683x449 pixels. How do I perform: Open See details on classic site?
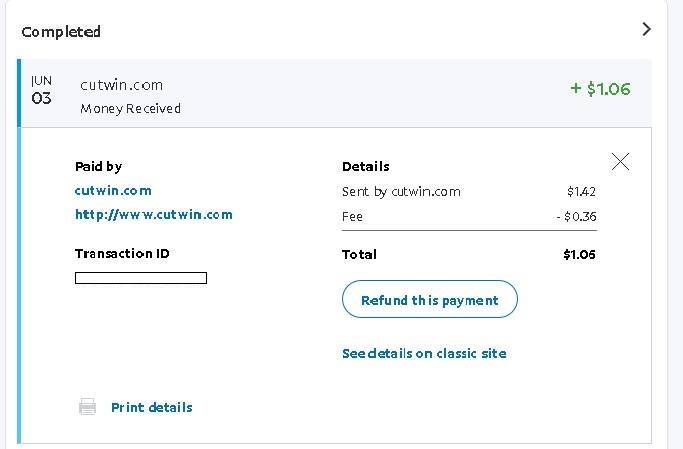424,353
